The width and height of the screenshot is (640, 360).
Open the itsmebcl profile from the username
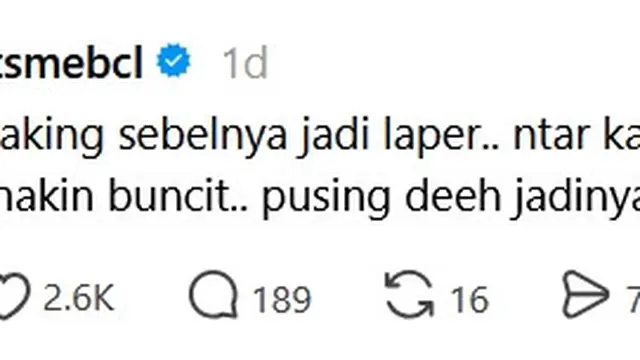pos(71,62)
